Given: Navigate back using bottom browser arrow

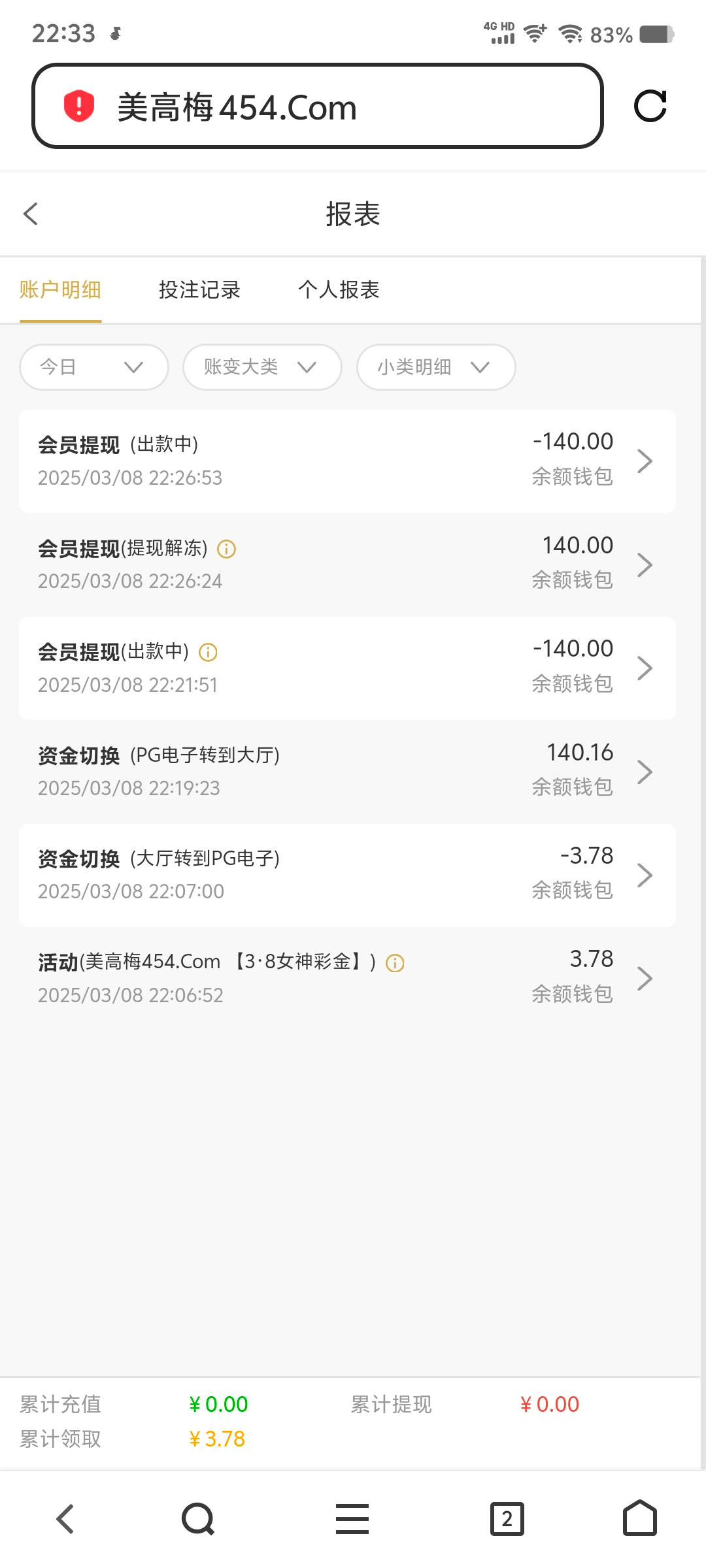Looking at the screenshot, I should click(65, 1518).
